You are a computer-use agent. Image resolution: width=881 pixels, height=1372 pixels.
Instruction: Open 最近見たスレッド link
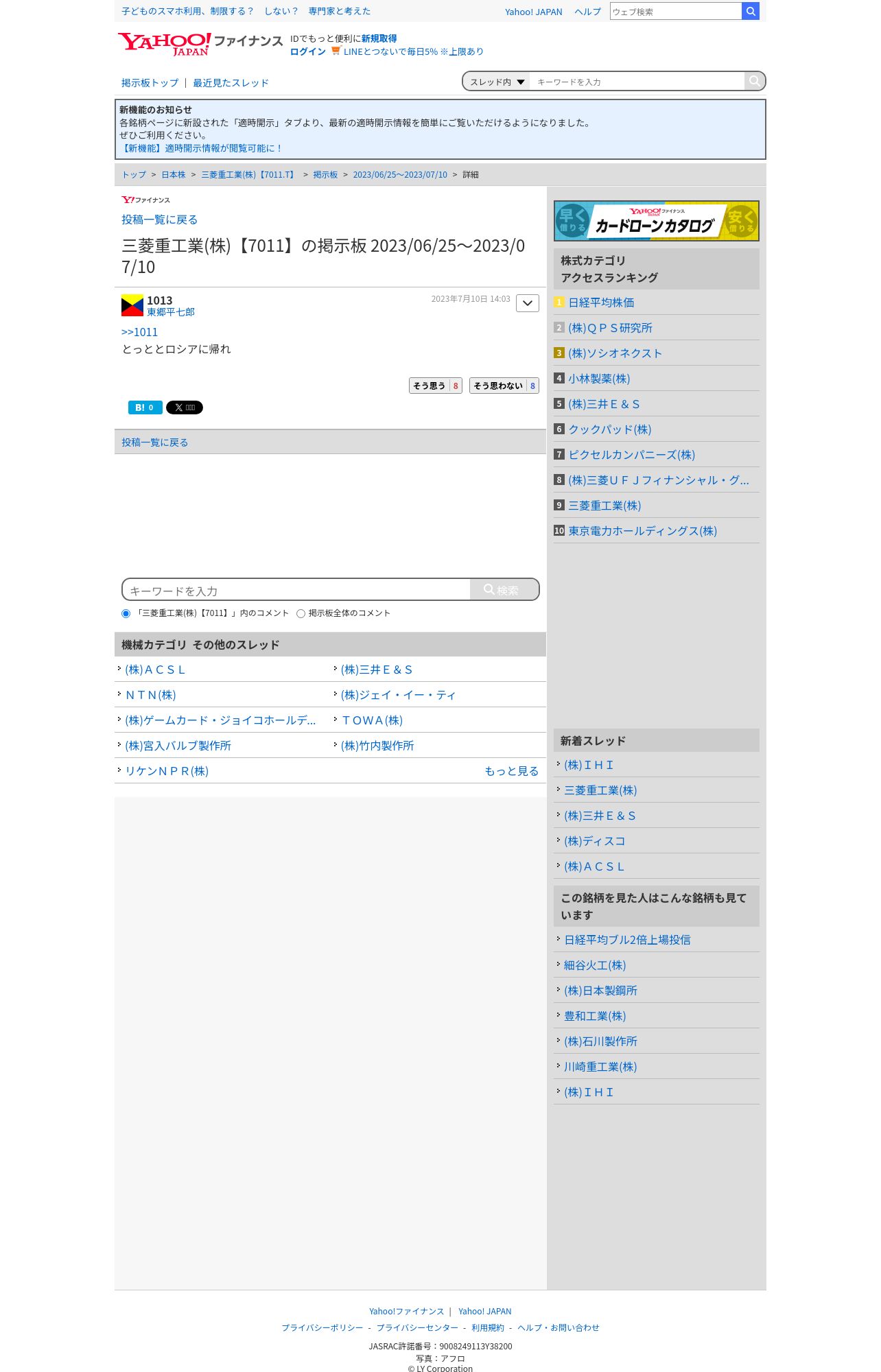click(231, 83)
